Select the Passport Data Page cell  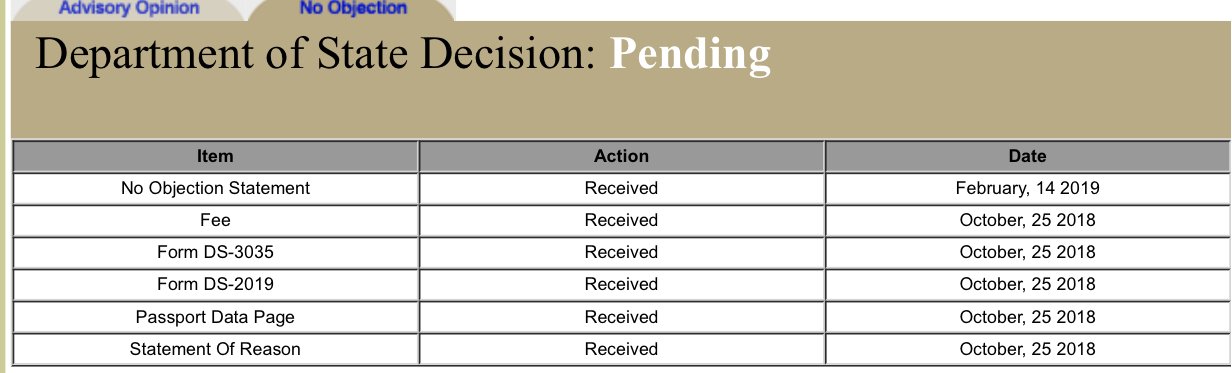point(215,317)
